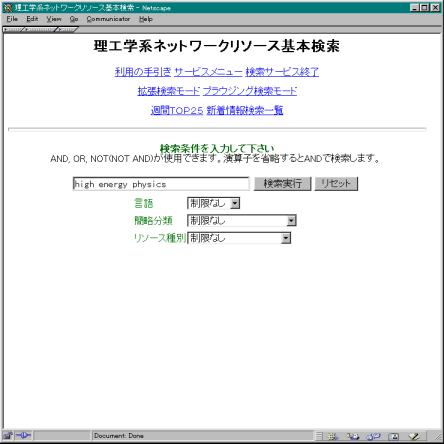This screenshot has height=444, width=444.
Task: Click the リセット reset button
Action: point(336,184)
